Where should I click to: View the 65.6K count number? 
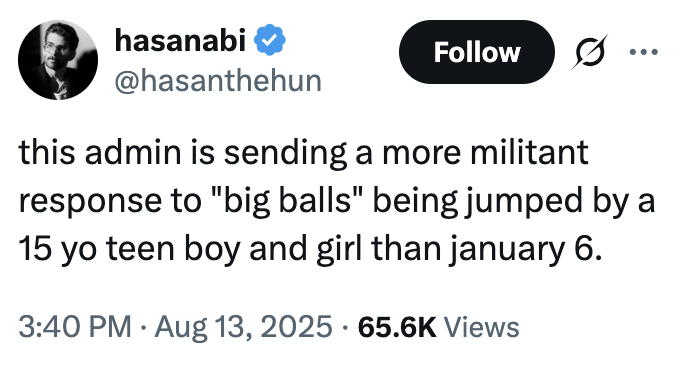tap(397, 327)
